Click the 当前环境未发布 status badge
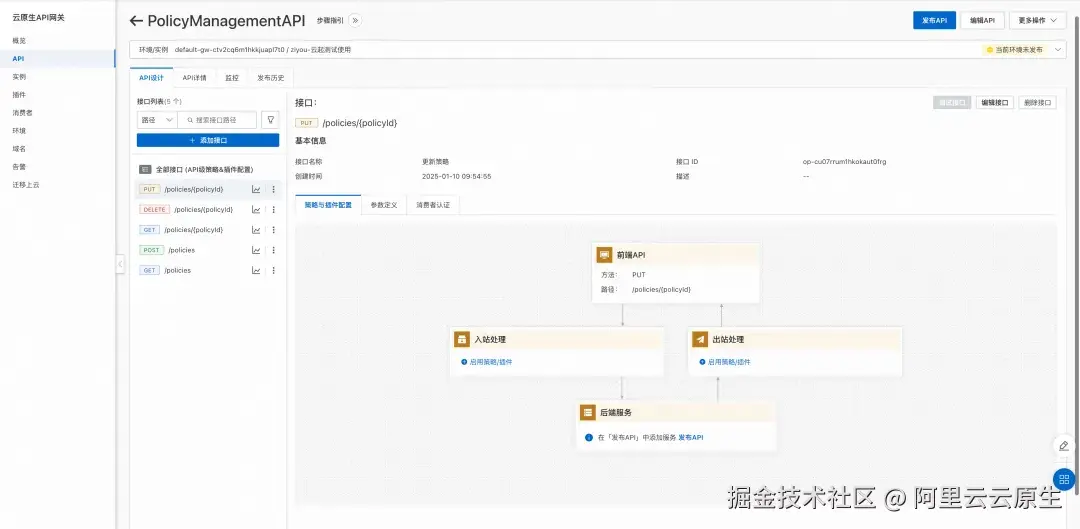 [x=1014, y=50]
